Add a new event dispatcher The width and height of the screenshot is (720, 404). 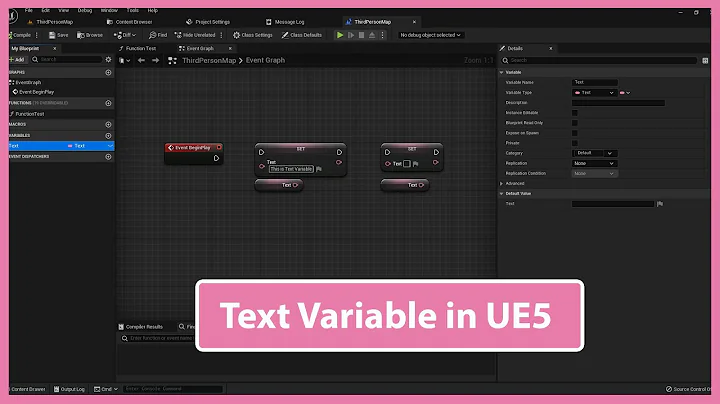[108, 157]
